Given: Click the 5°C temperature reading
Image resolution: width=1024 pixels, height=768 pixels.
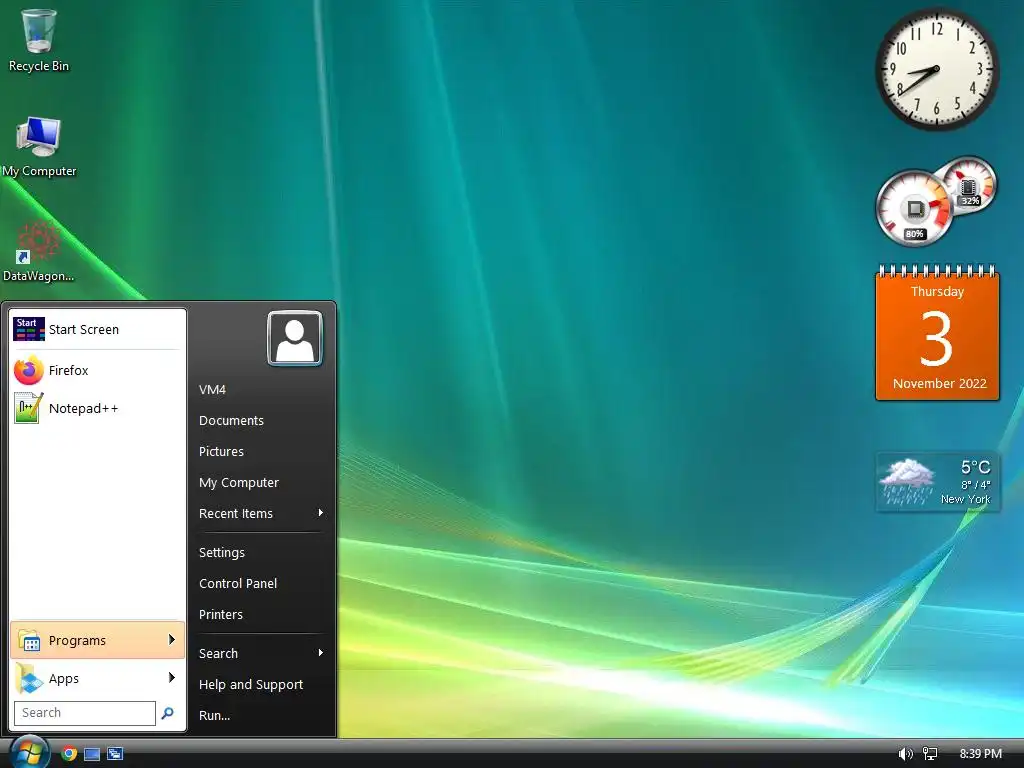Looking at the screenshot, I should [976, 467].
